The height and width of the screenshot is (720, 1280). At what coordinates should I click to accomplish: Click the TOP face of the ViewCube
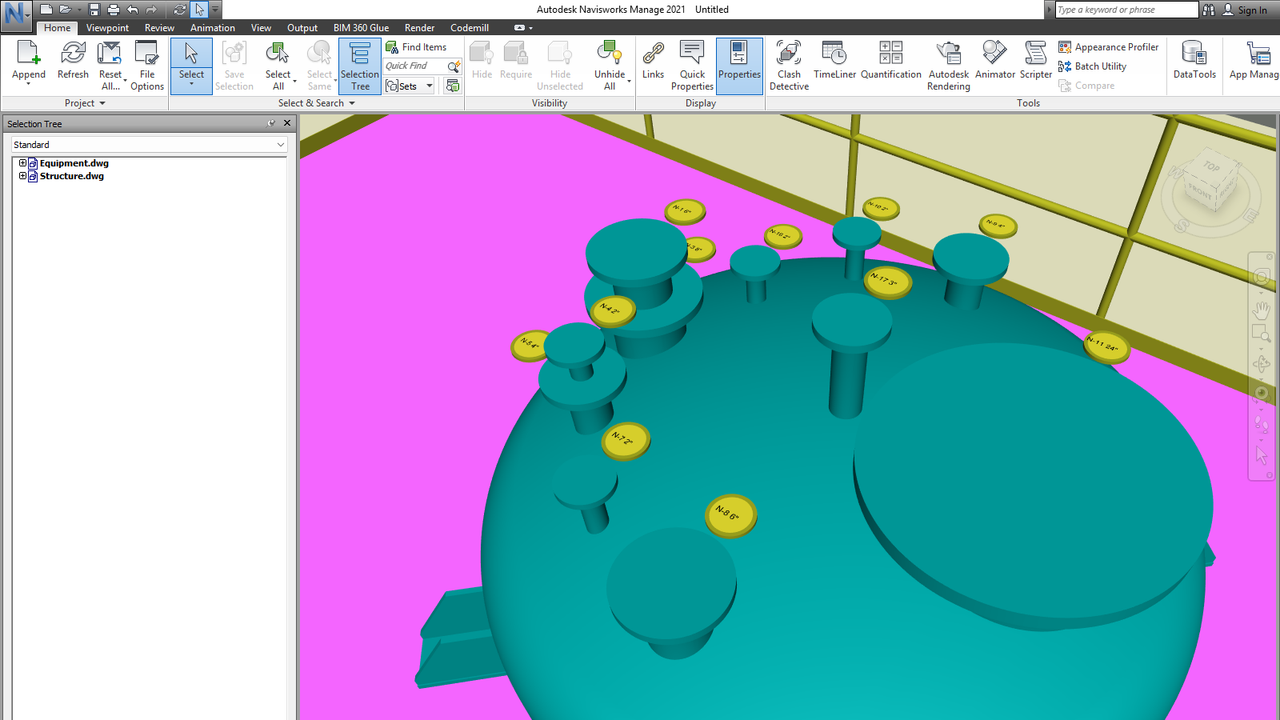click(1212, 168)
